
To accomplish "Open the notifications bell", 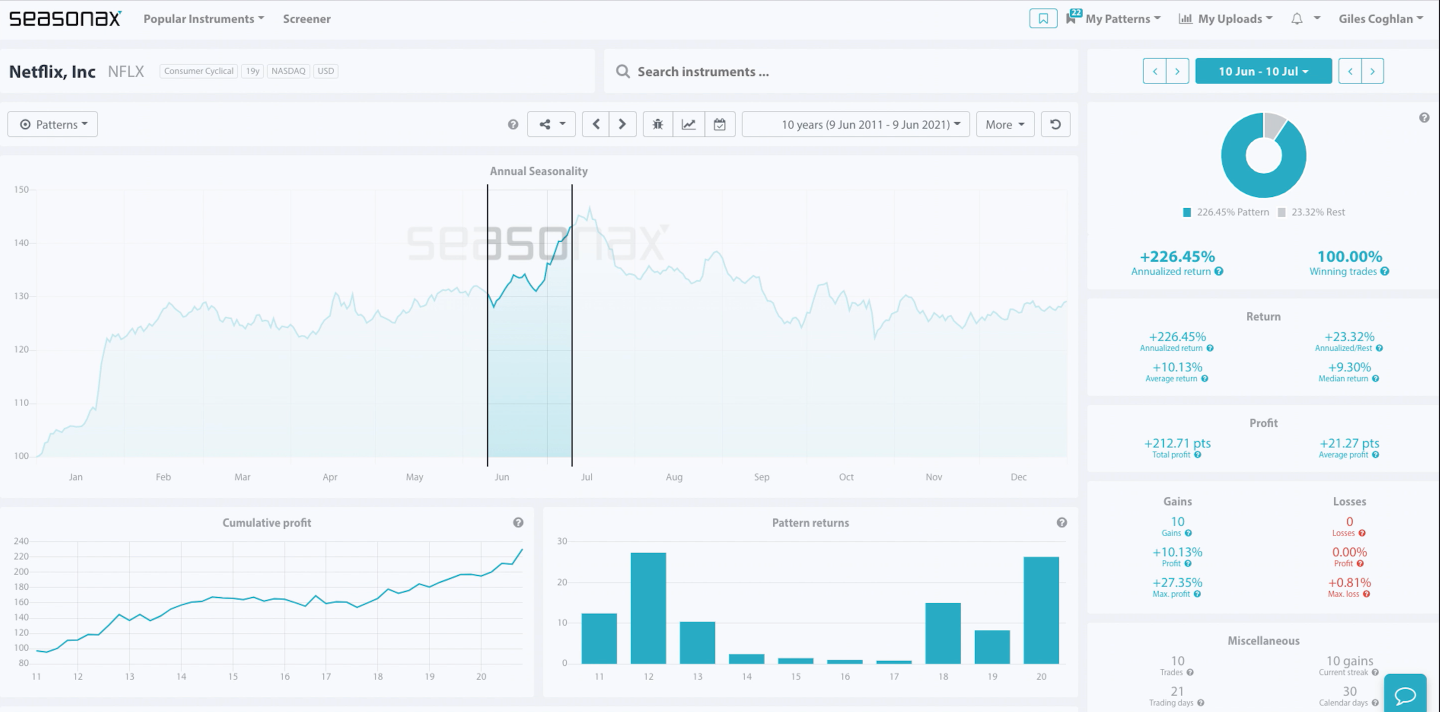I will (x=1297, y=18).
